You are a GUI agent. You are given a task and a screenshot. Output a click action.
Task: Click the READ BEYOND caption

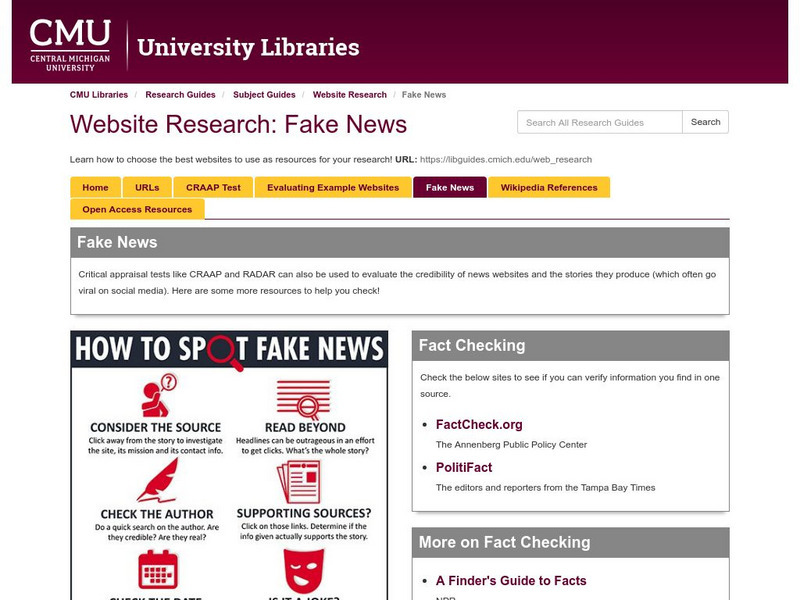tap(305, 428)
